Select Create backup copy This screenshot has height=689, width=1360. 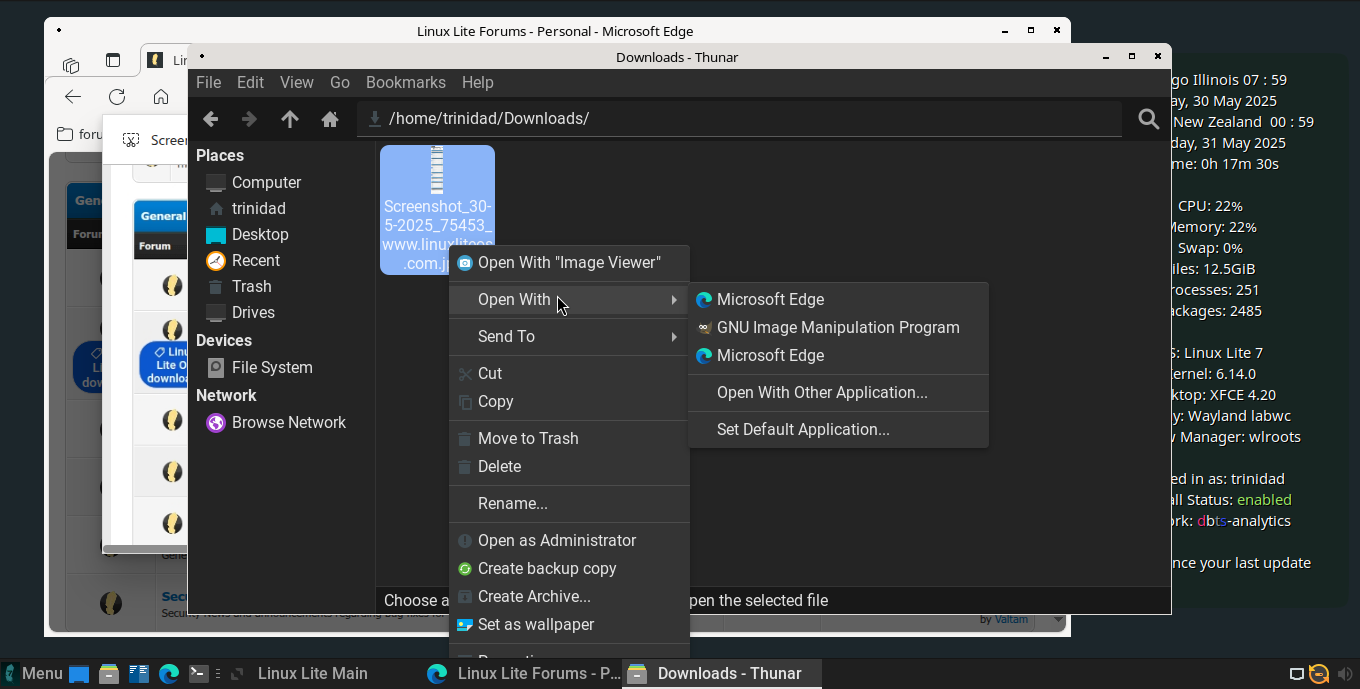[x=569, y=569]
